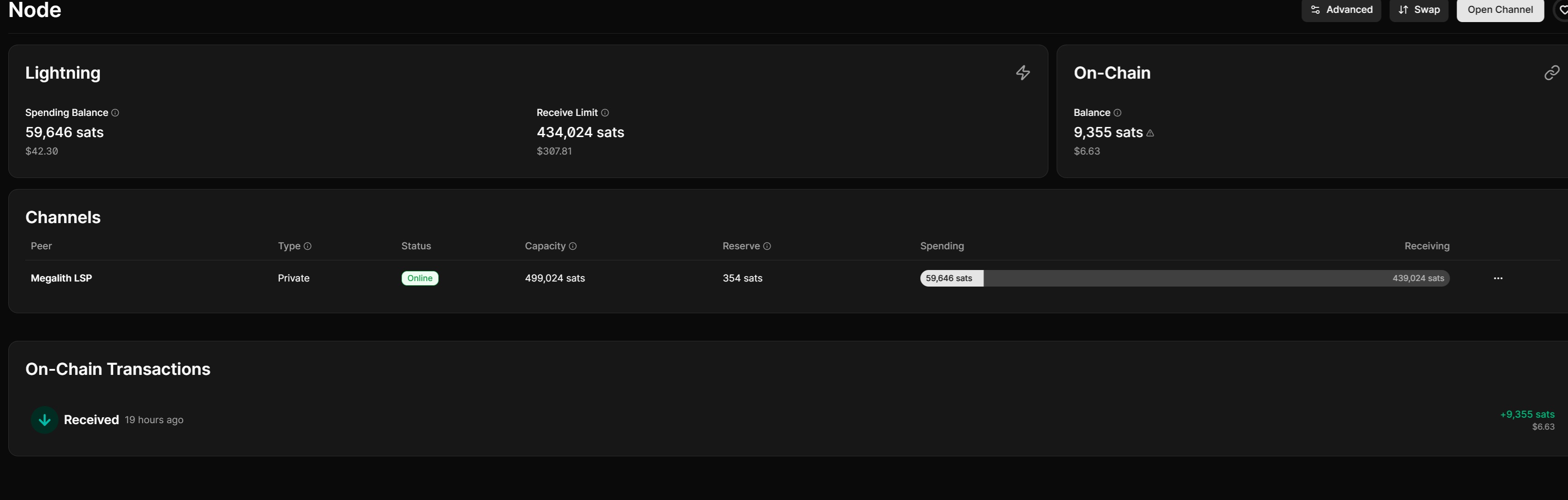
Task: Click the Megalith LSP peer name
Action: 61,279
